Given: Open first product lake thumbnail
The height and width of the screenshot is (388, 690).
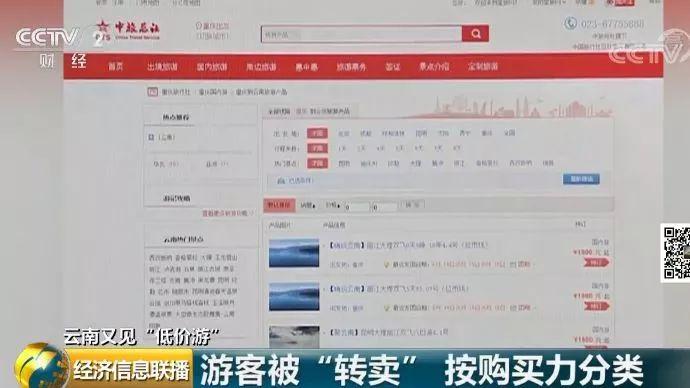Looking at the screenshot, I should pyautogui.click(x=294, y=253).
